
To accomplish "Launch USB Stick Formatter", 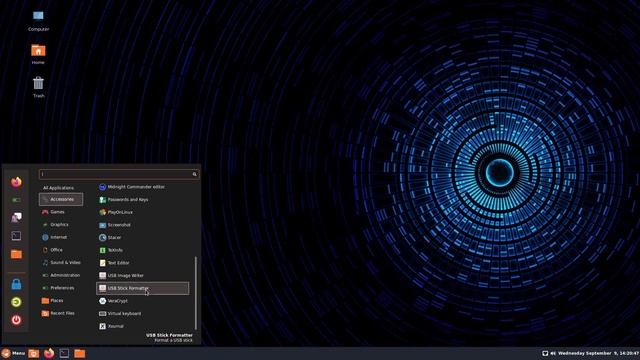I will coord(142,288).
